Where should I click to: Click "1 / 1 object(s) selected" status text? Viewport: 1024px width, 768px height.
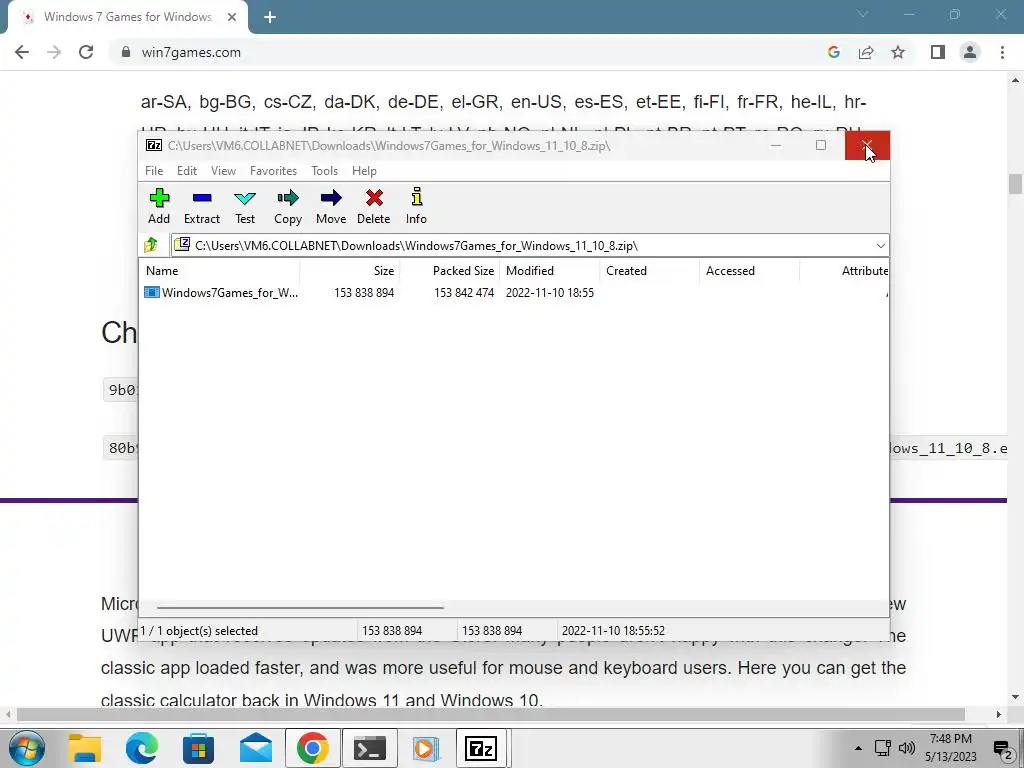[x=199, y=631]
